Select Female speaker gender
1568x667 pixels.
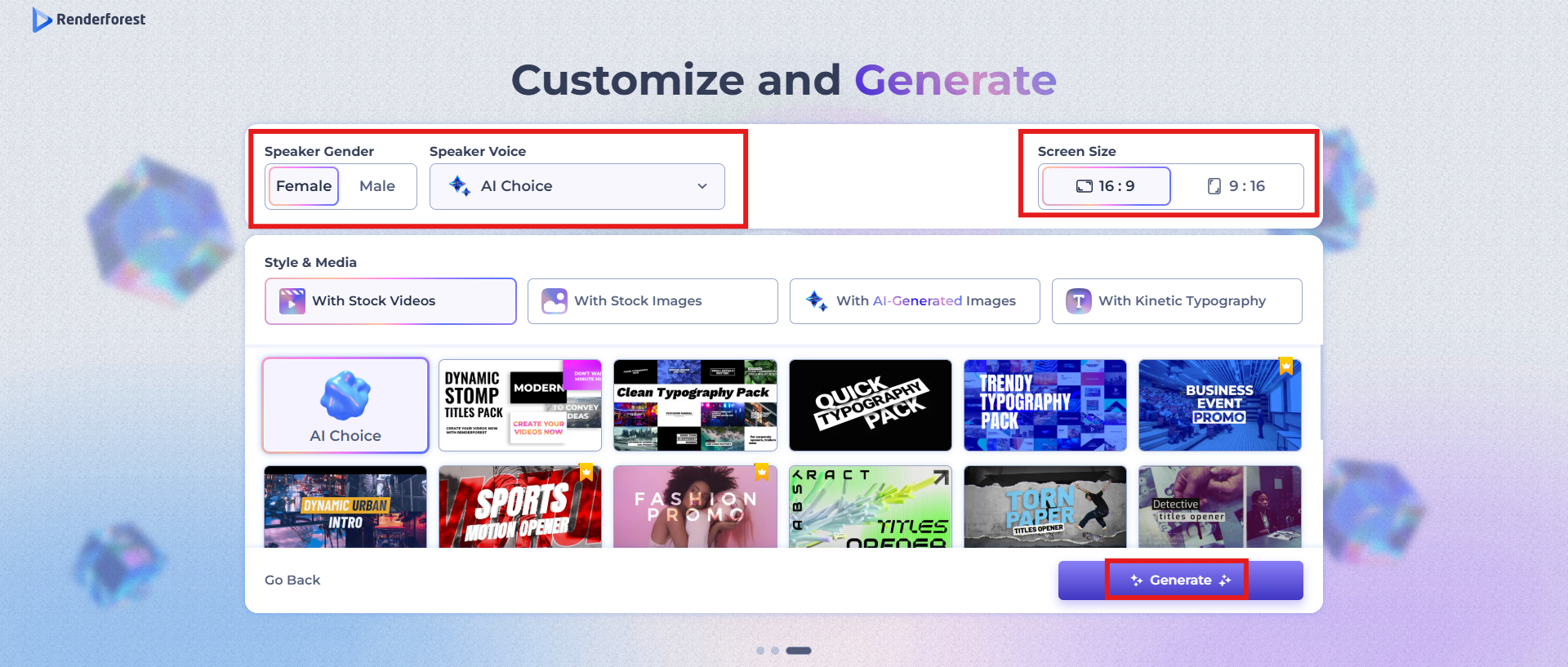point(304,186)
